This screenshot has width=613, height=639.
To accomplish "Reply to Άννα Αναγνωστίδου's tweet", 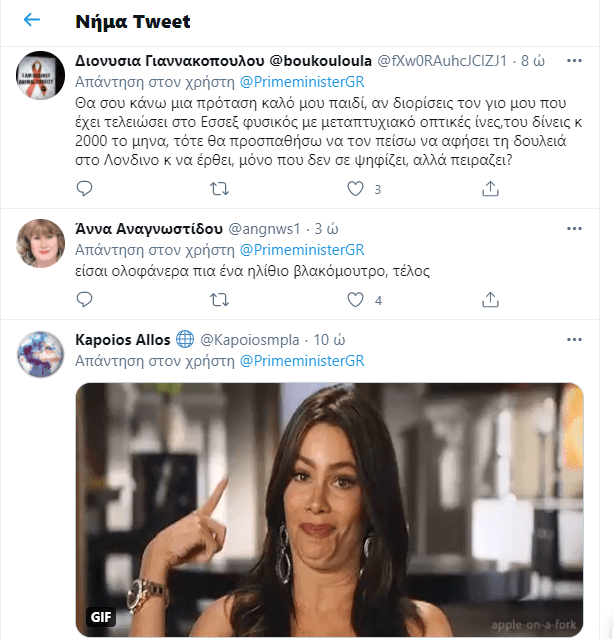I will click(85, 299).
